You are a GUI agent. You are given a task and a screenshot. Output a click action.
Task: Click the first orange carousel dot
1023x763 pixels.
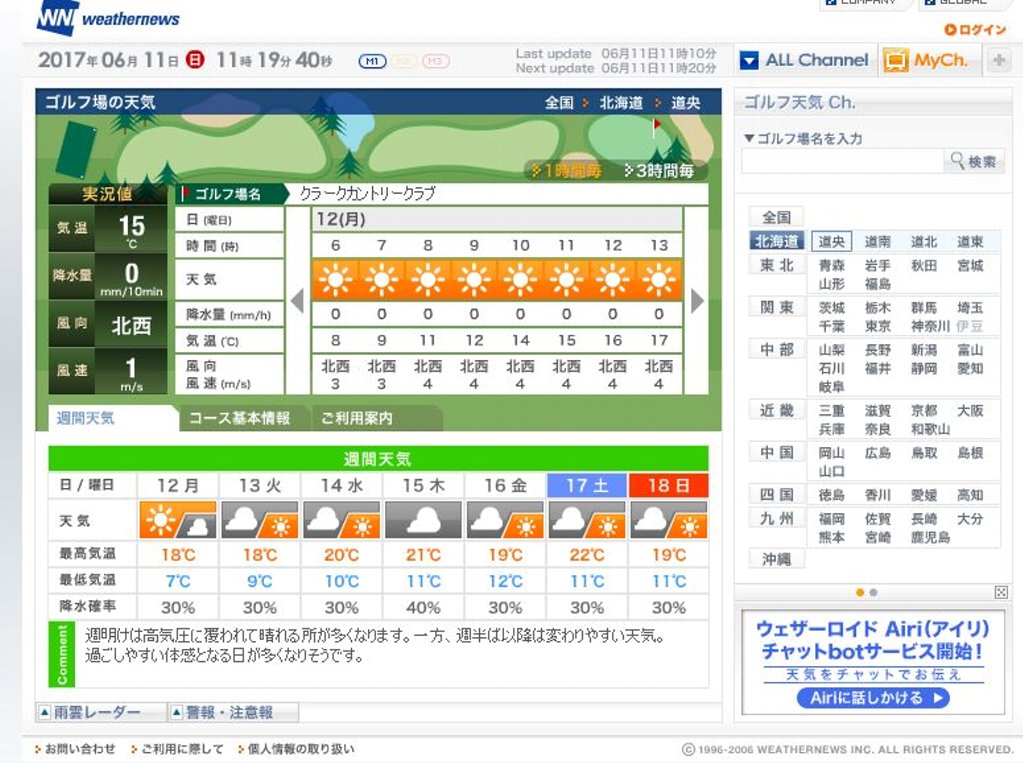tap(860, 593)
